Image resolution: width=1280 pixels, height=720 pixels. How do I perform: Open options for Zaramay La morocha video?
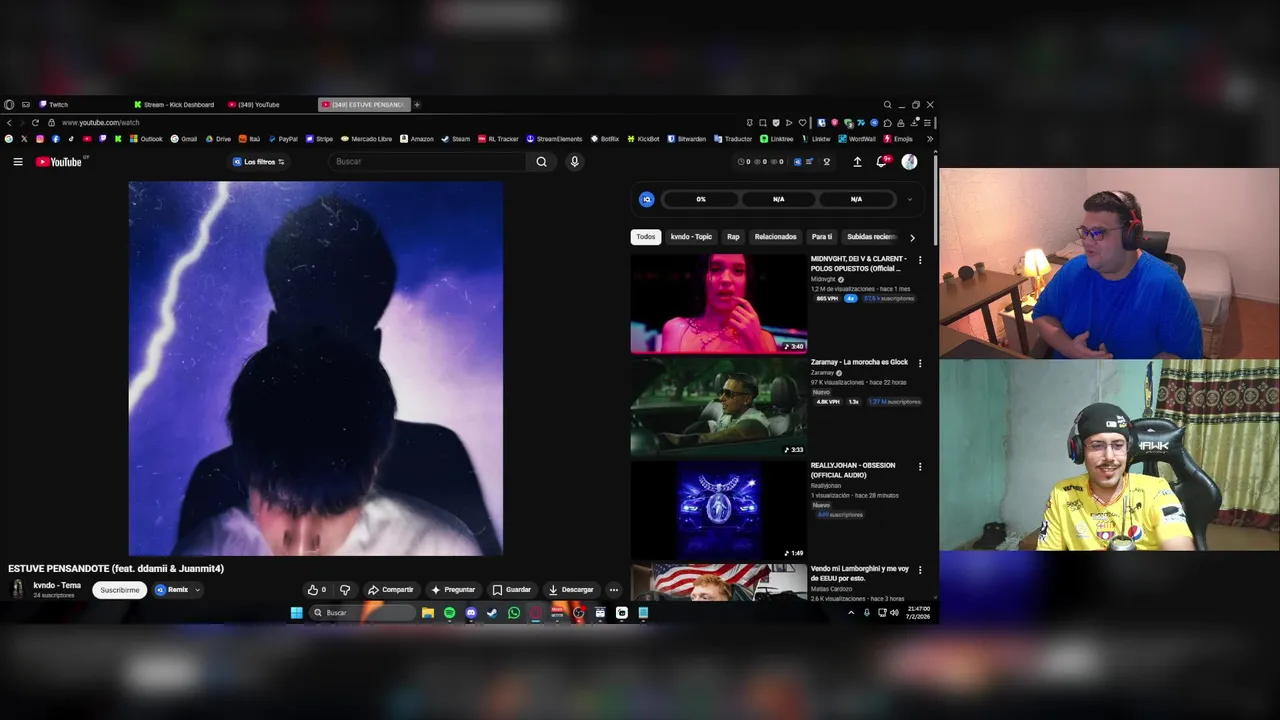pyautogui.click(x=920, y=363)
